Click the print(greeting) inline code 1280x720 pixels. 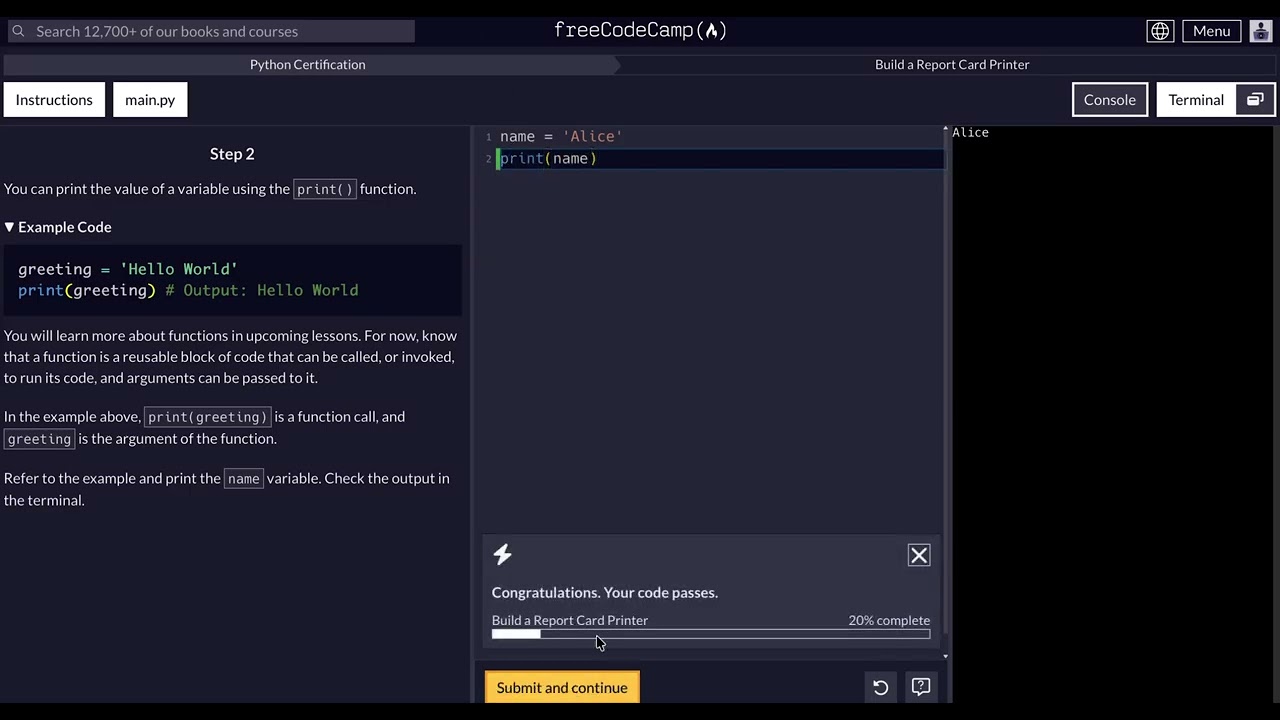208,417
